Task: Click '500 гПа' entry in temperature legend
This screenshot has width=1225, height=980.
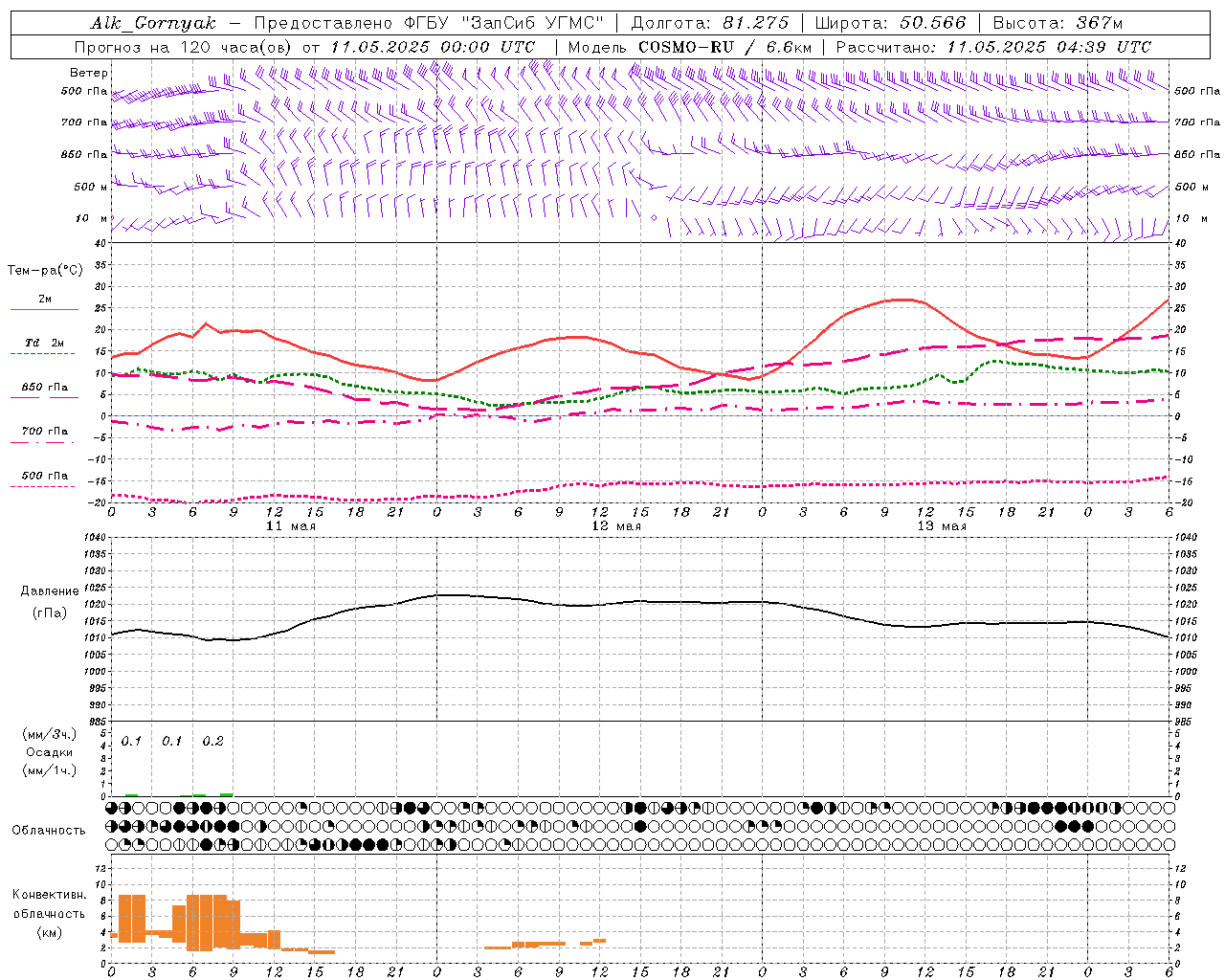Action: [44, 476]
